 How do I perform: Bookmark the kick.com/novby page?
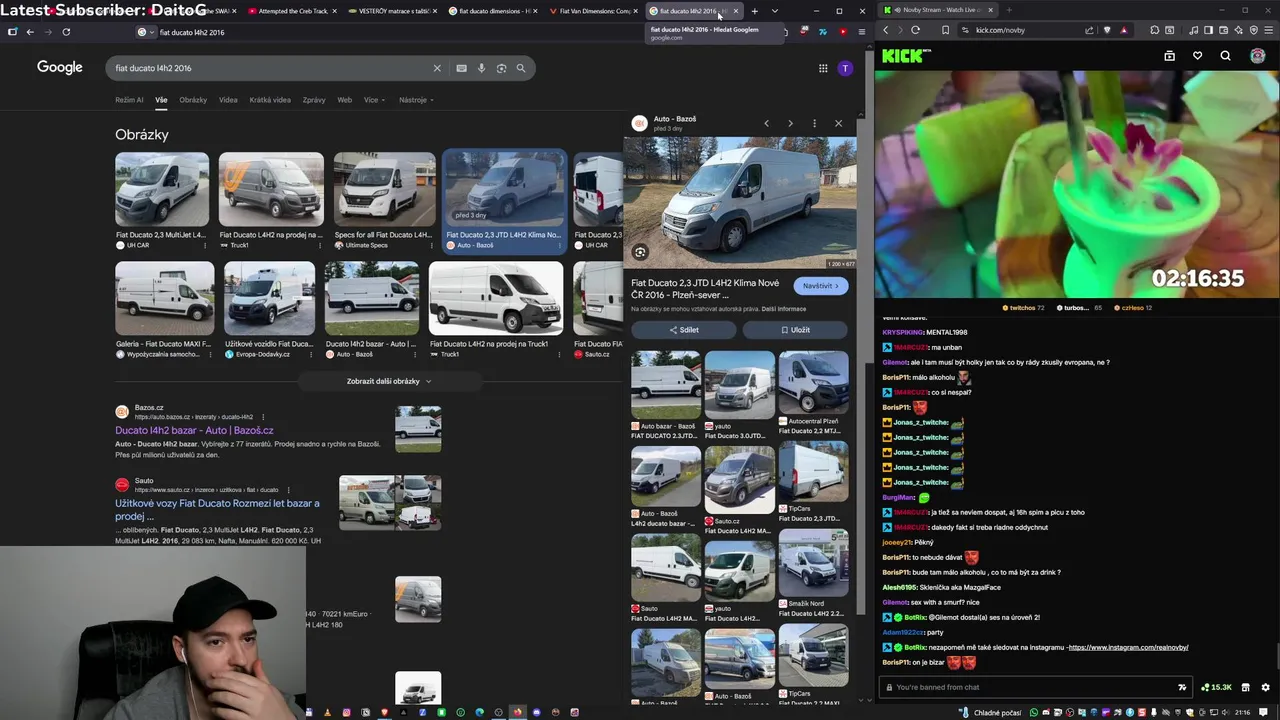pos(945,30)
